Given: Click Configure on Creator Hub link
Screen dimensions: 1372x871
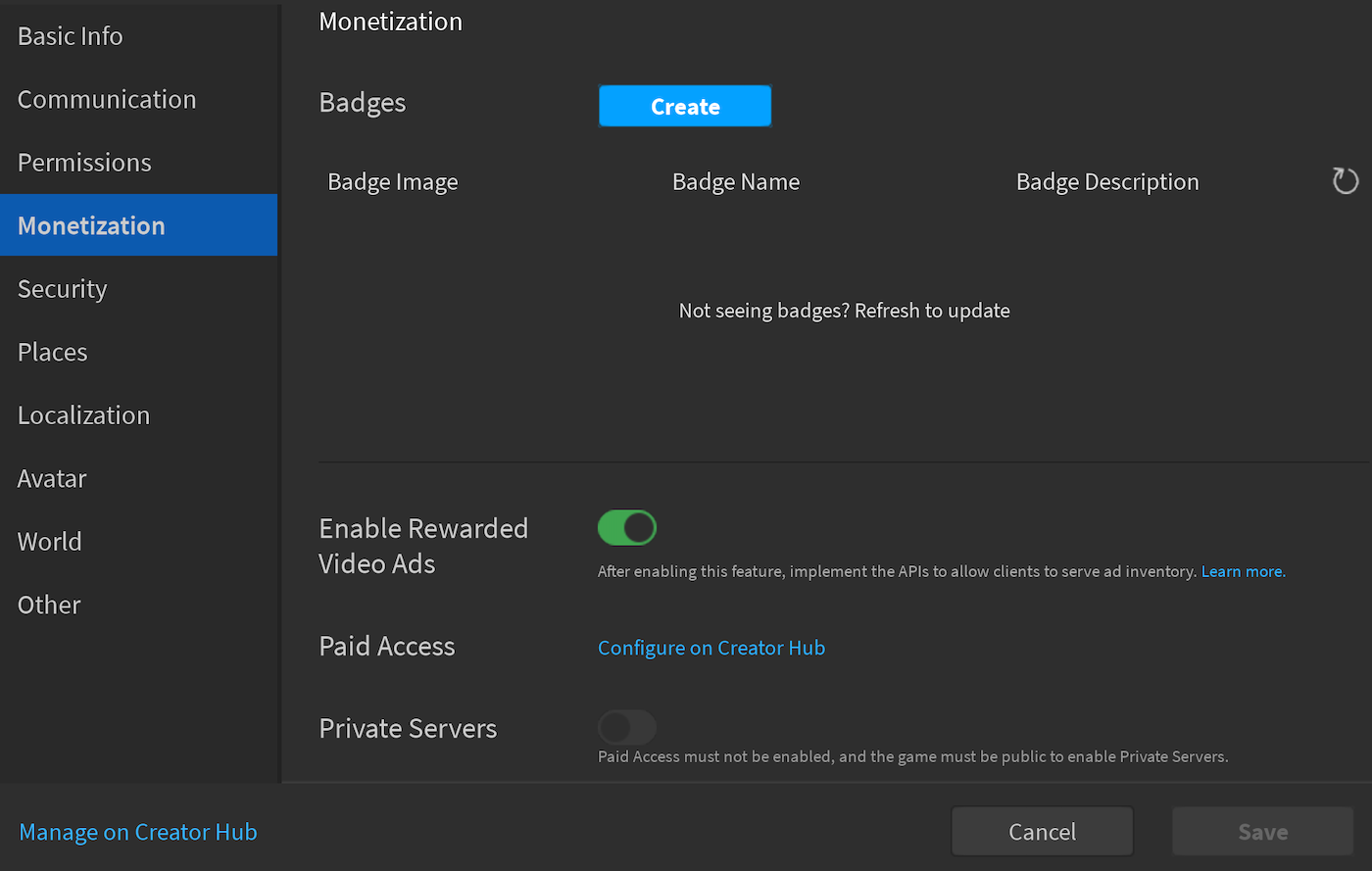Looking at the screenshot, I should (x=711, y=648).
